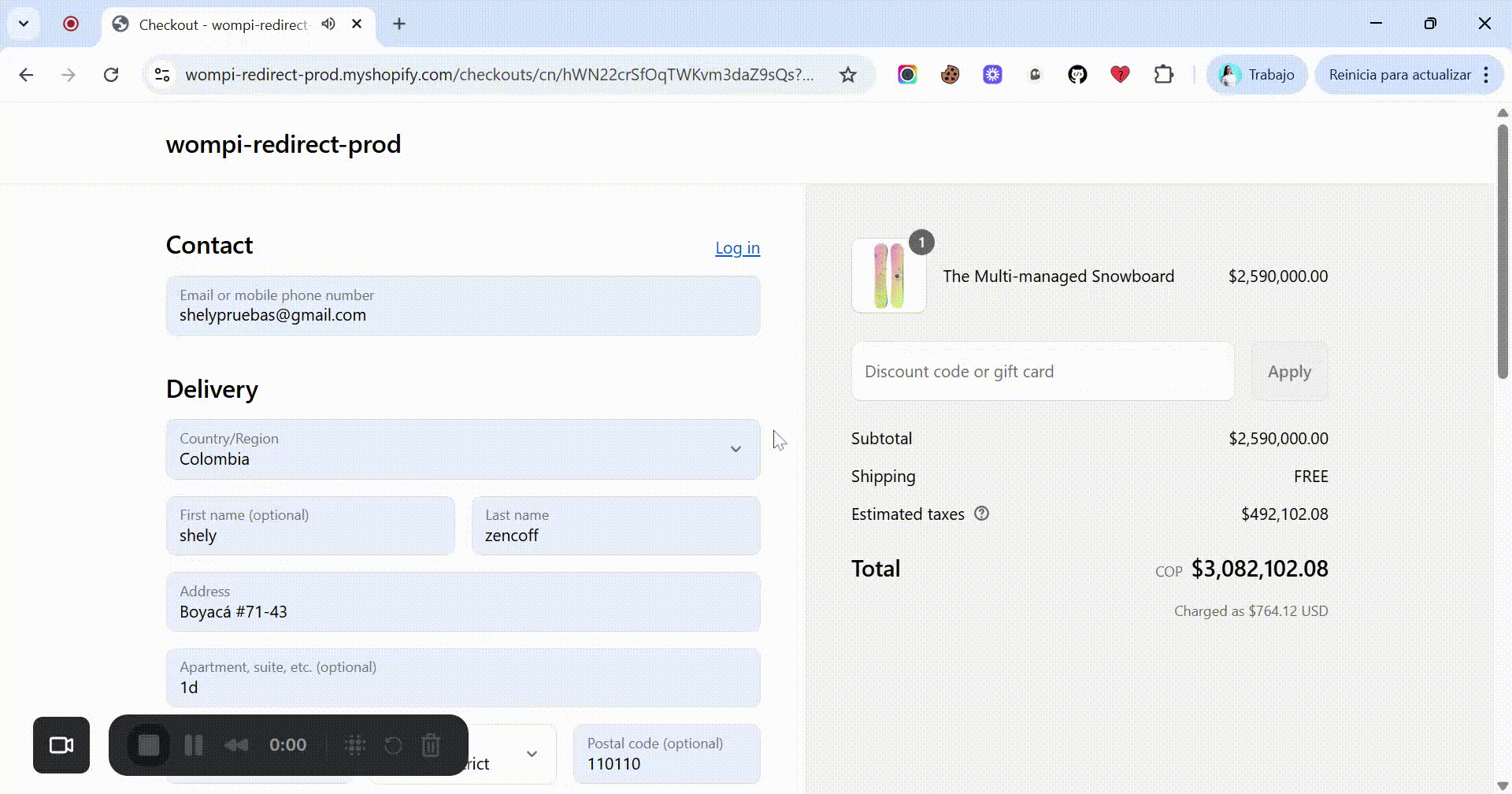1512x794 pixels.
Task: Toggle the webcam overlay icon
Action: [61, 744]
